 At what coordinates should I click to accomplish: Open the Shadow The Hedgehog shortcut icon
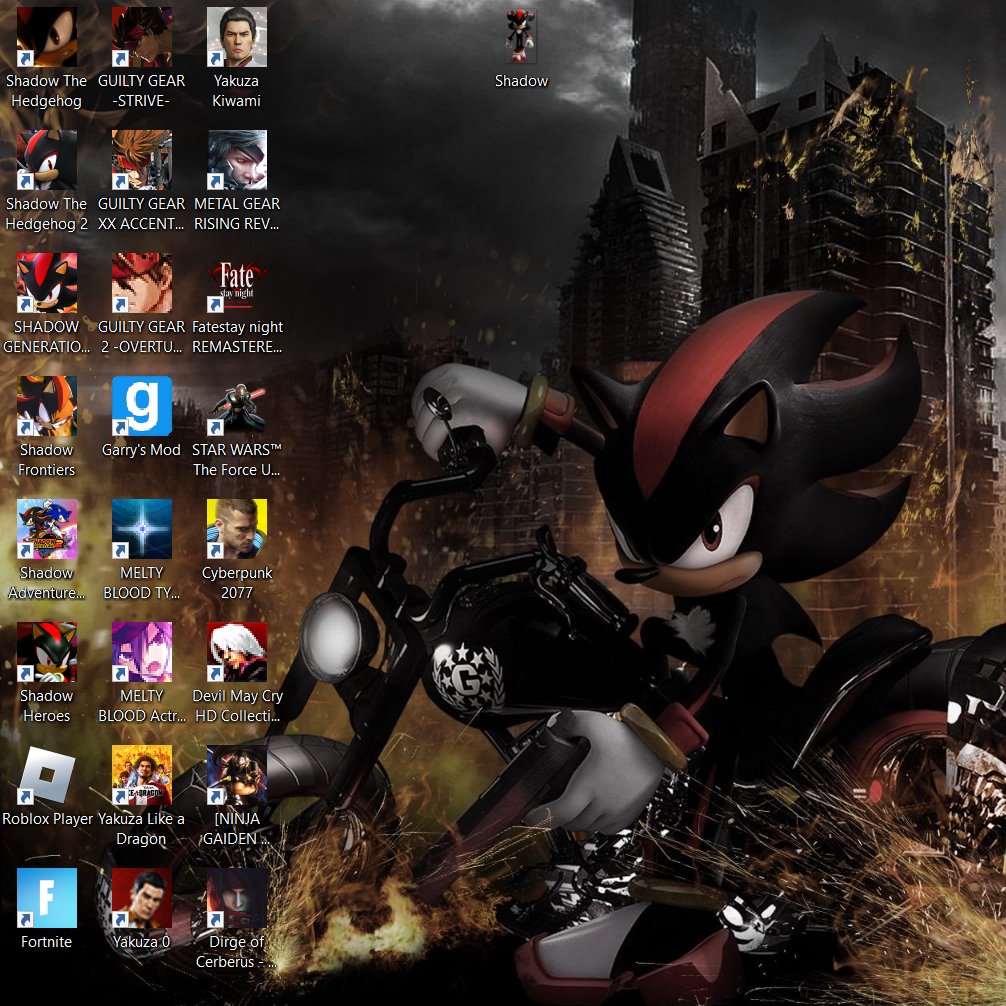tap(46, 37)
